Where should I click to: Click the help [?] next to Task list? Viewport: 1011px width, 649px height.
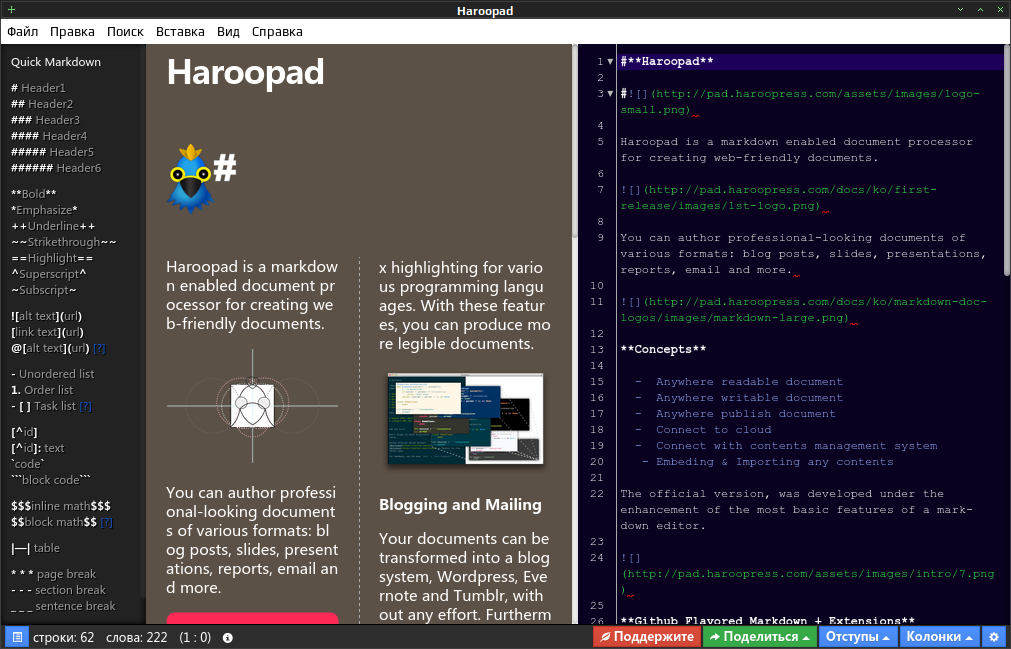(85, 406)
